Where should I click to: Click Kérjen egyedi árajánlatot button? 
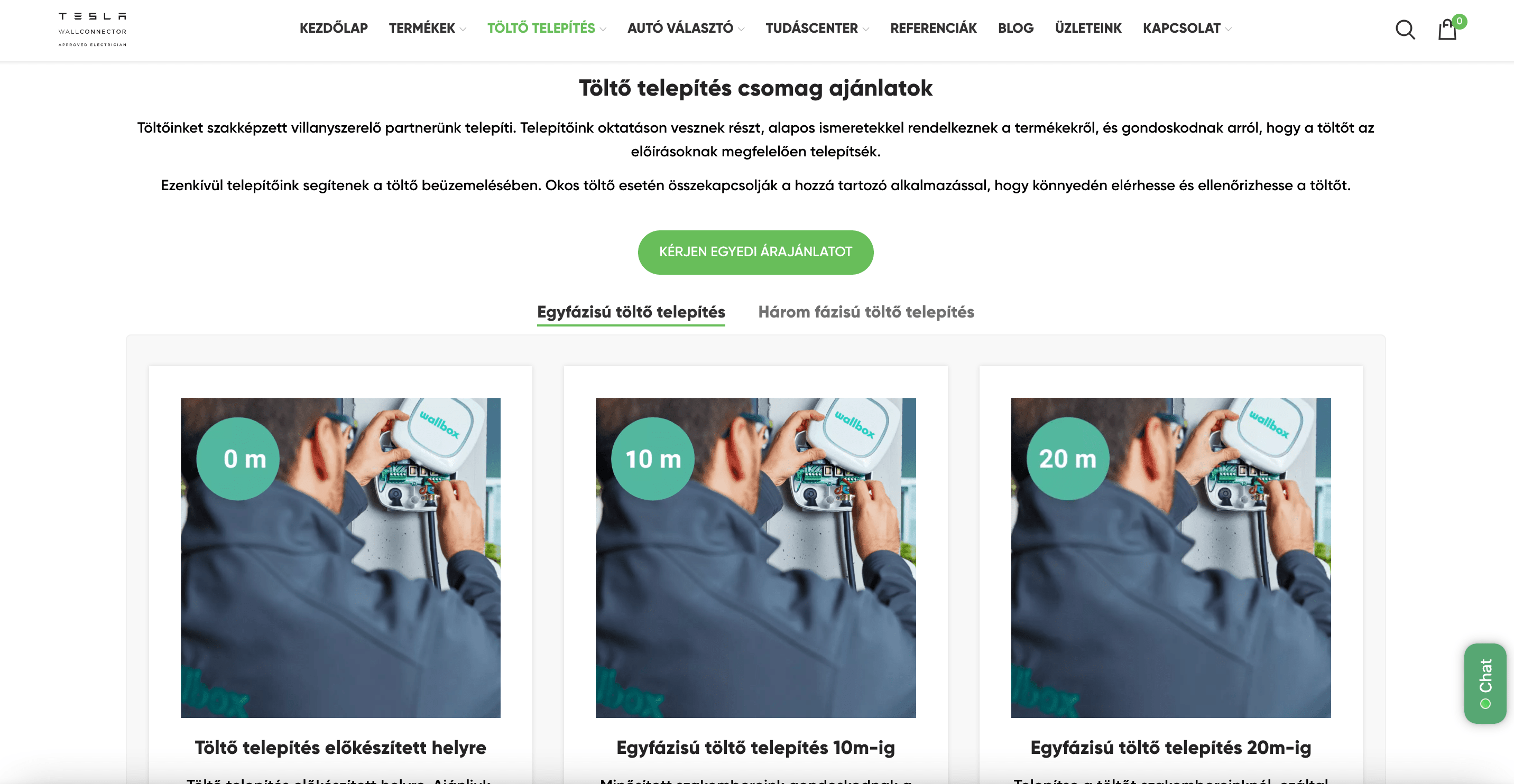[755, 252]
